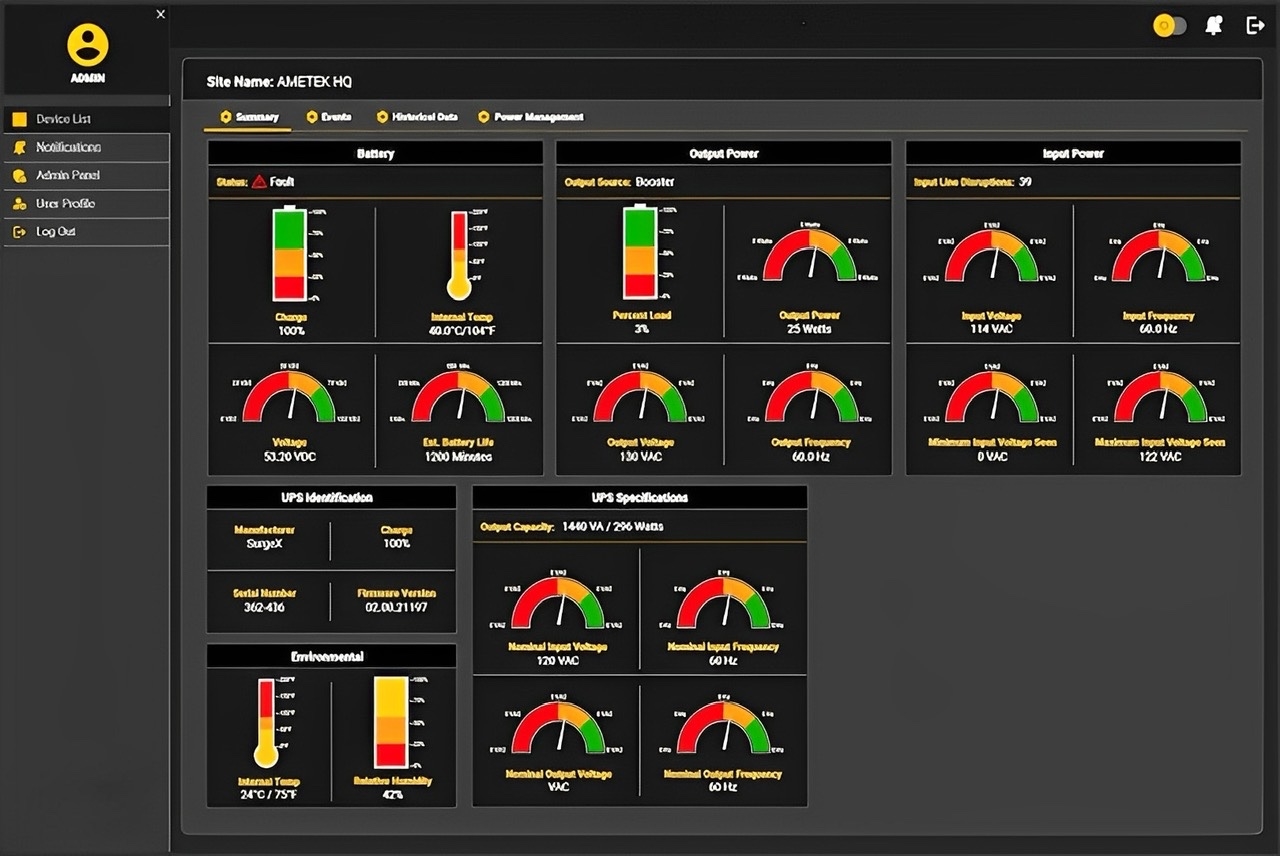Viewport: 1280px width, 856px height.
Task: Click the Log Out sidebar link
Action: click(x=85, y=231)
